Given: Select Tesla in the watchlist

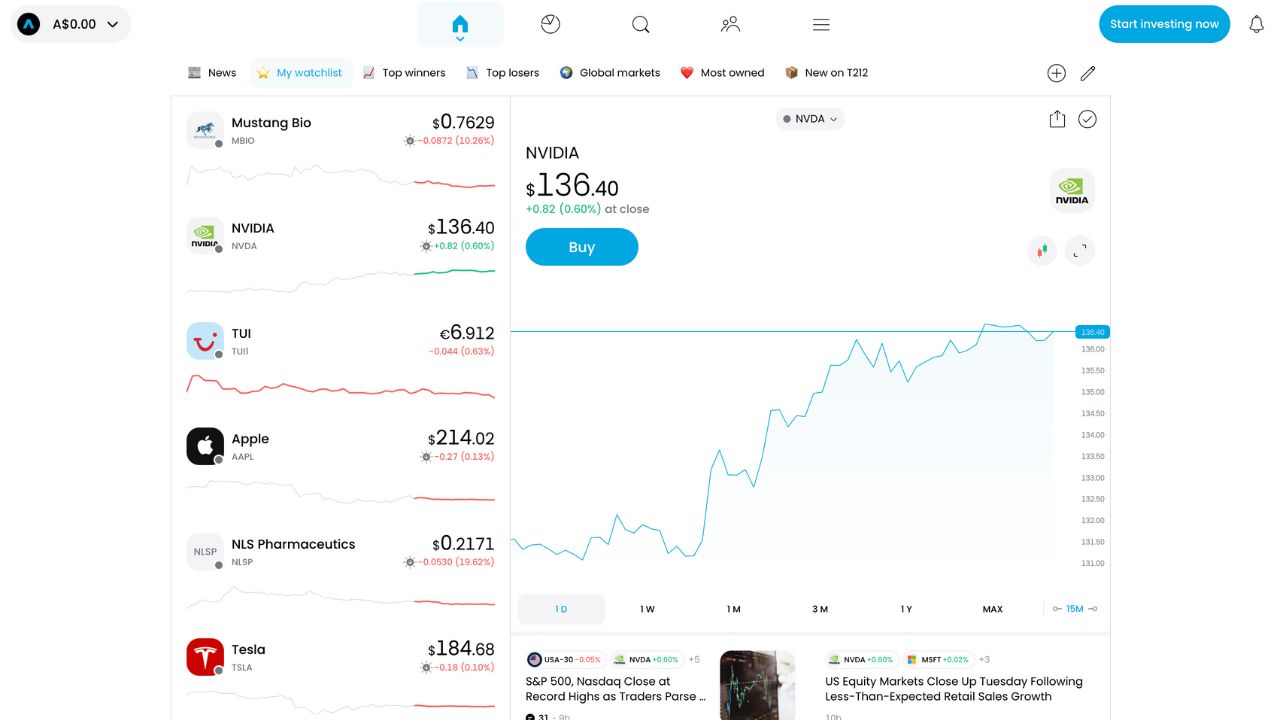Looking at the screenshot, I should (340, 657).
